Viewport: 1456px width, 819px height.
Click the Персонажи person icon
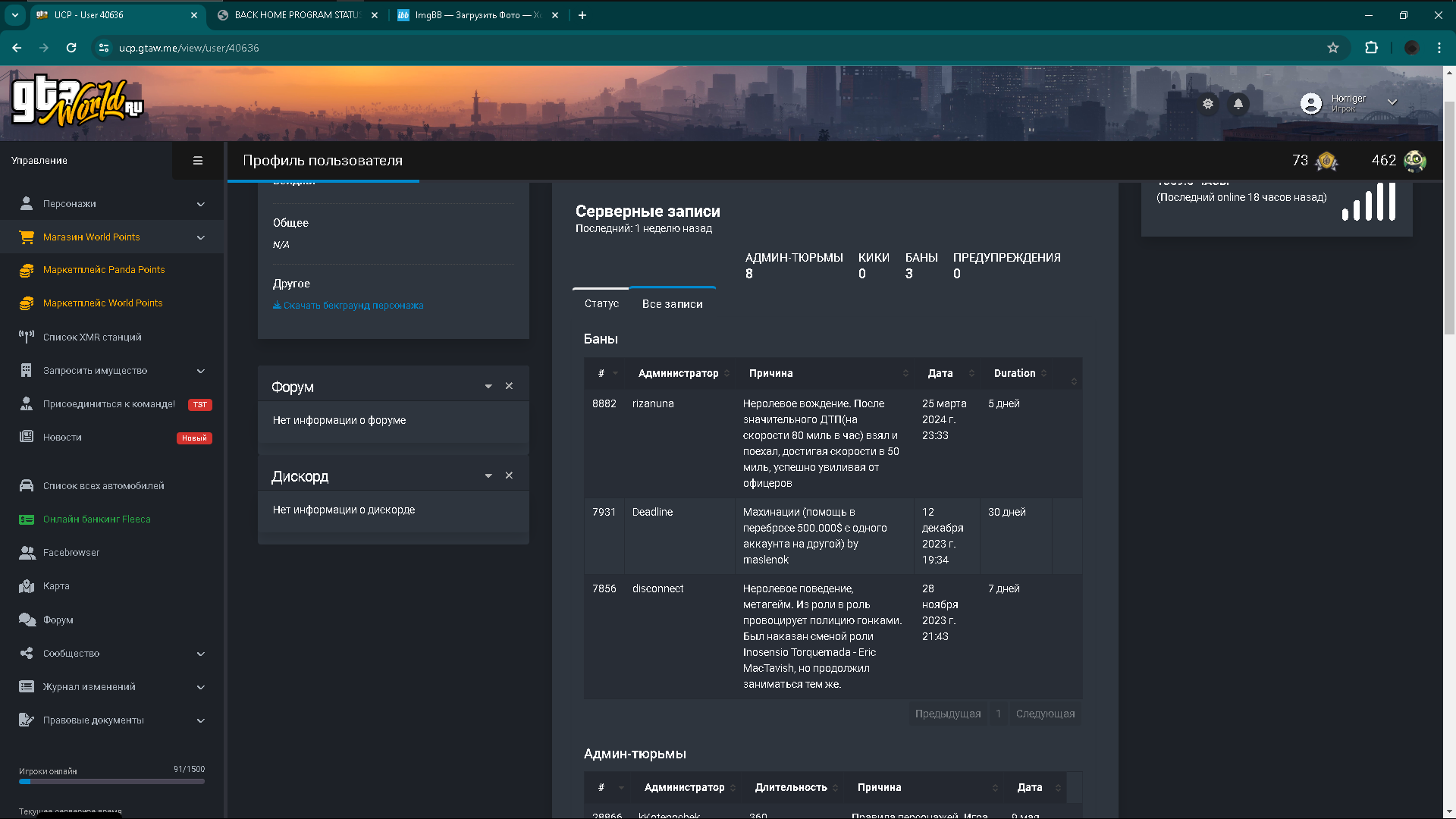27,203
